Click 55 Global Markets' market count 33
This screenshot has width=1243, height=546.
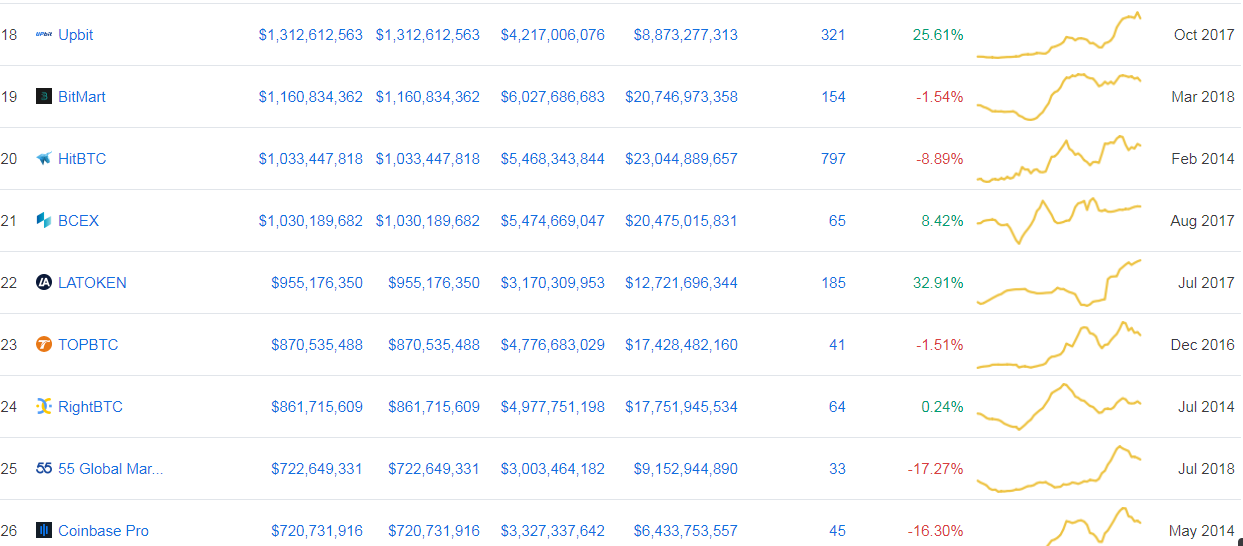coord(837,469)
